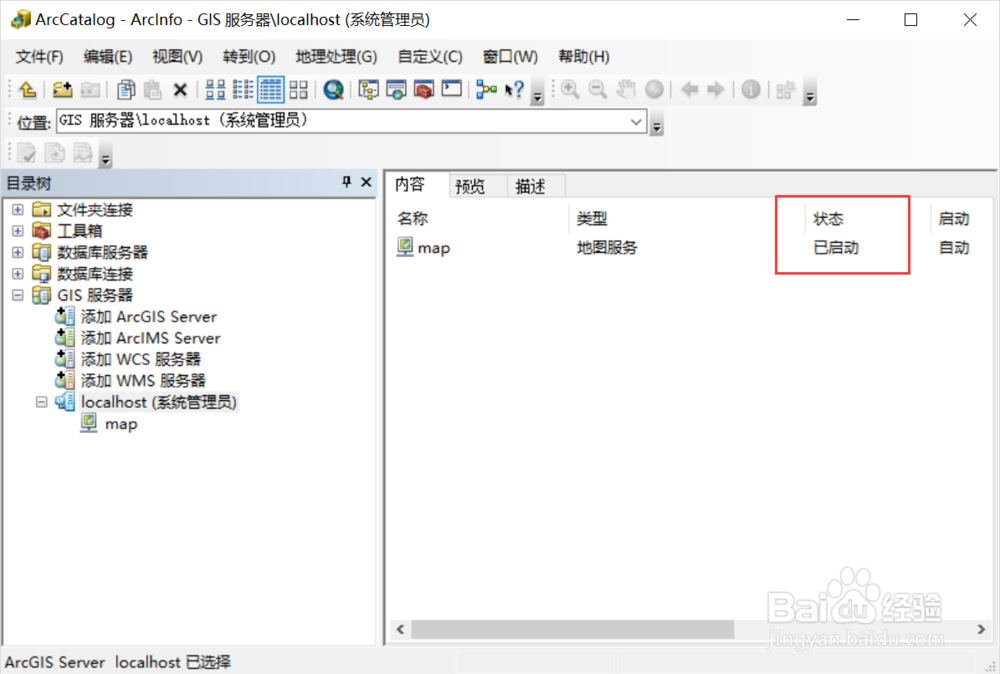Select the Zoom Out tool

coord(597,90)
